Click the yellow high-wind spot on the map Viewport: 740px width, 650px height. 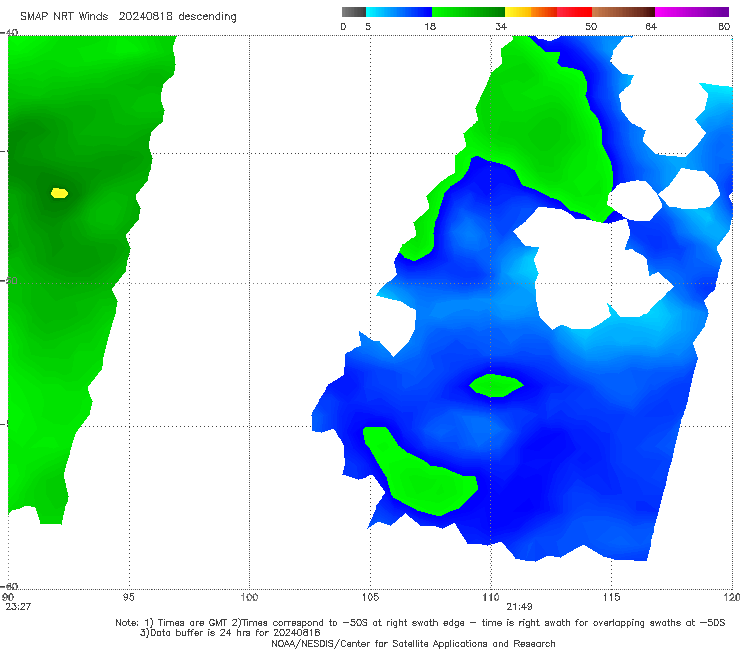pos(59,193)
